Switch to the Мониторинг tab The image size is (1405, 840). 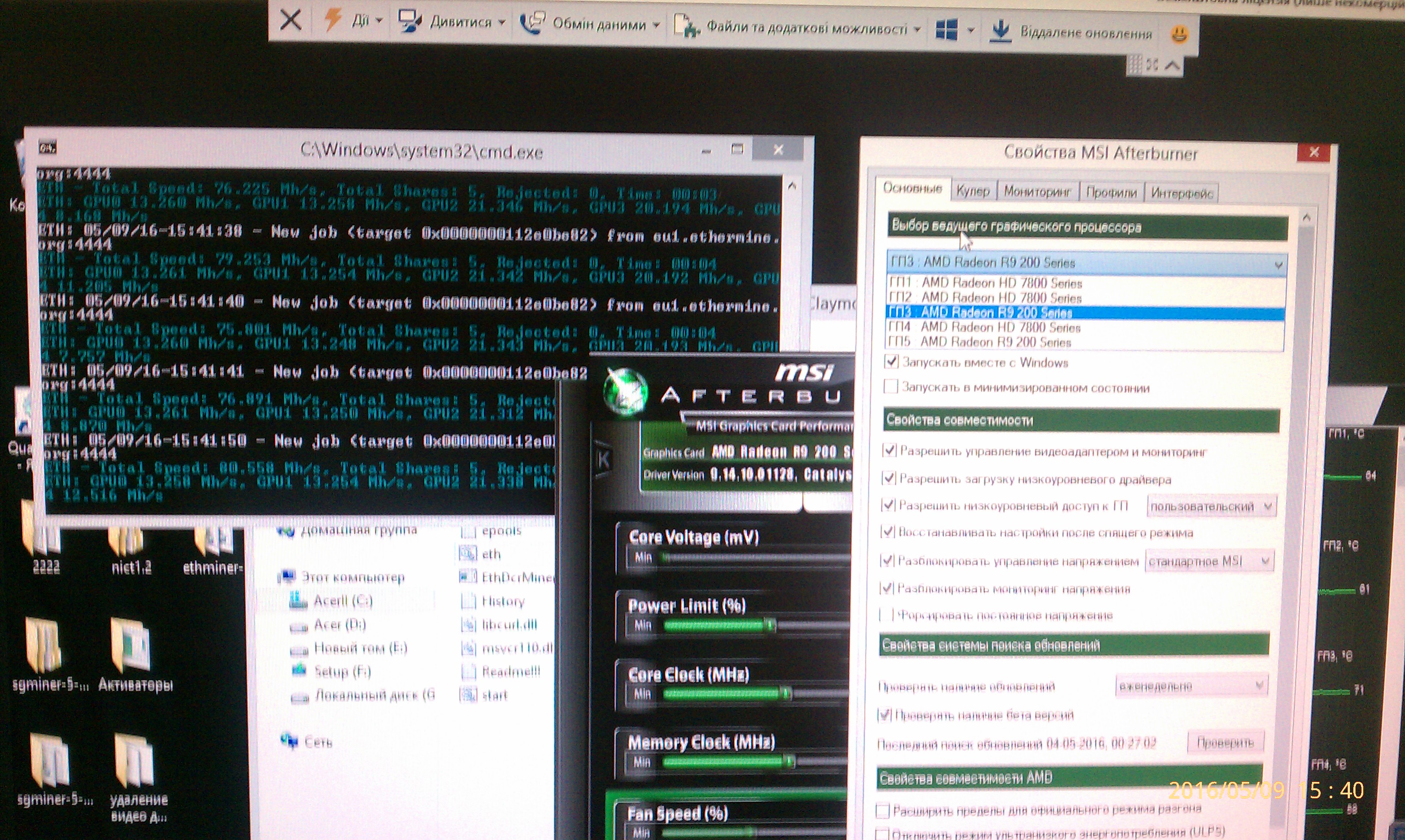[1037, 192]
